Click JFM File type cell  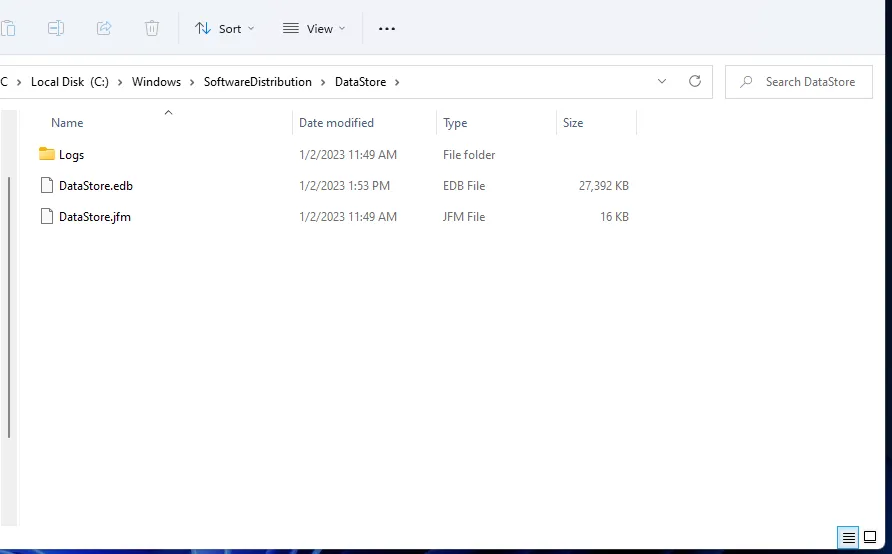pyautogui.click(x=464, y=217)
